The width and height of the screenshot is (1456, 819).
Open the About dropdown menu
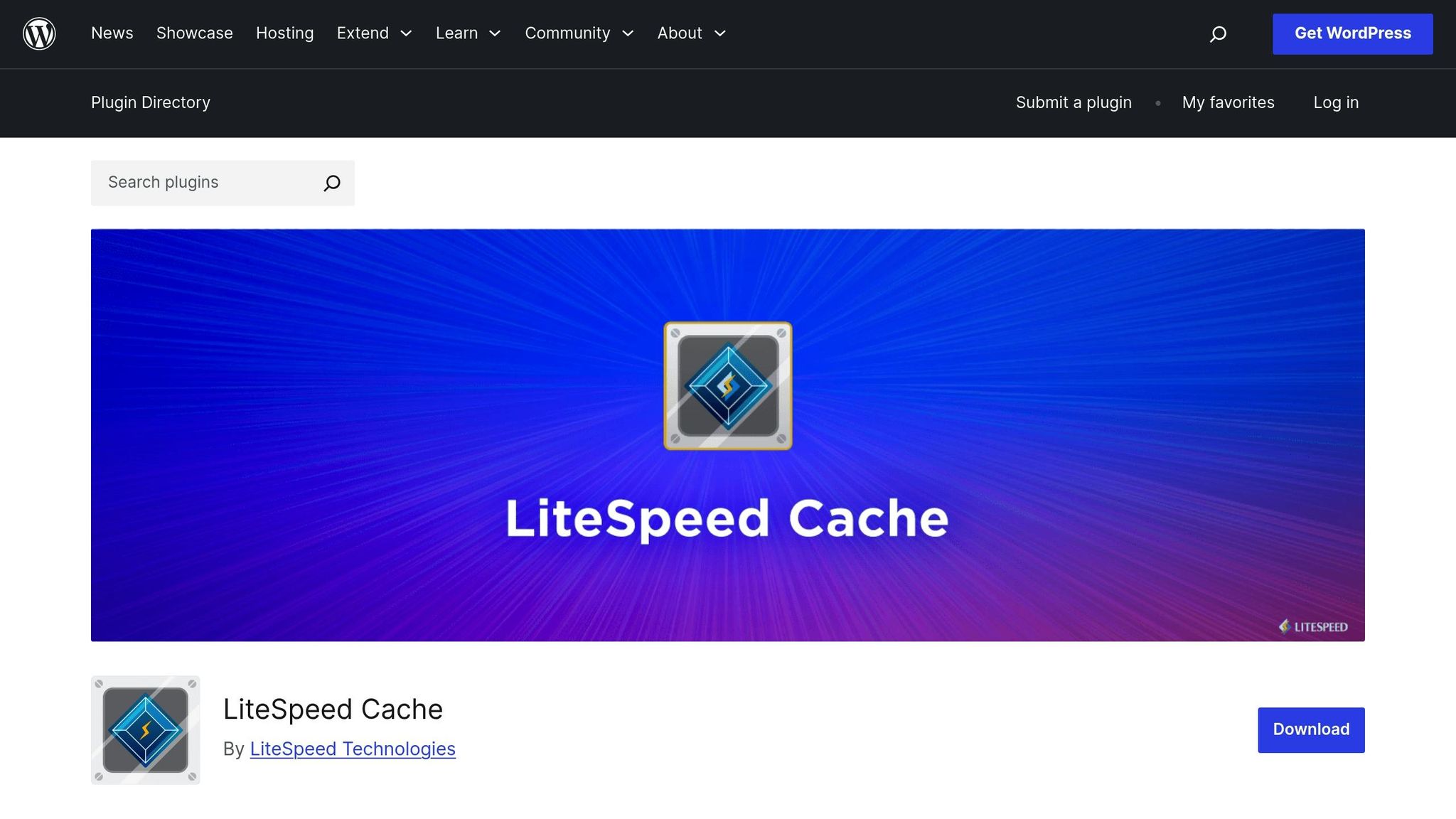pyautogui.click(x=690, y=33)
